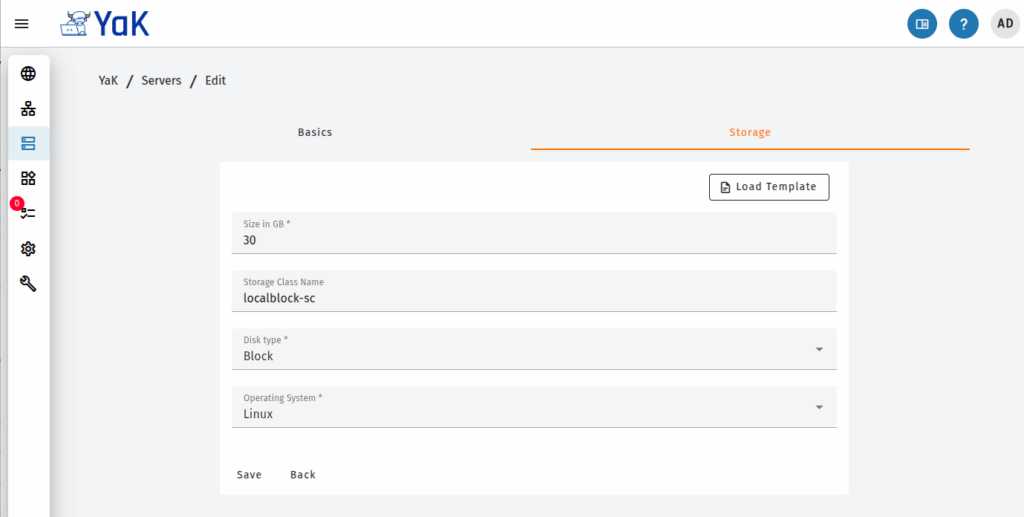This screenshot has width=1024, height=517.
Task: Expand the Operating System dropdown
Action: point(534,407)
